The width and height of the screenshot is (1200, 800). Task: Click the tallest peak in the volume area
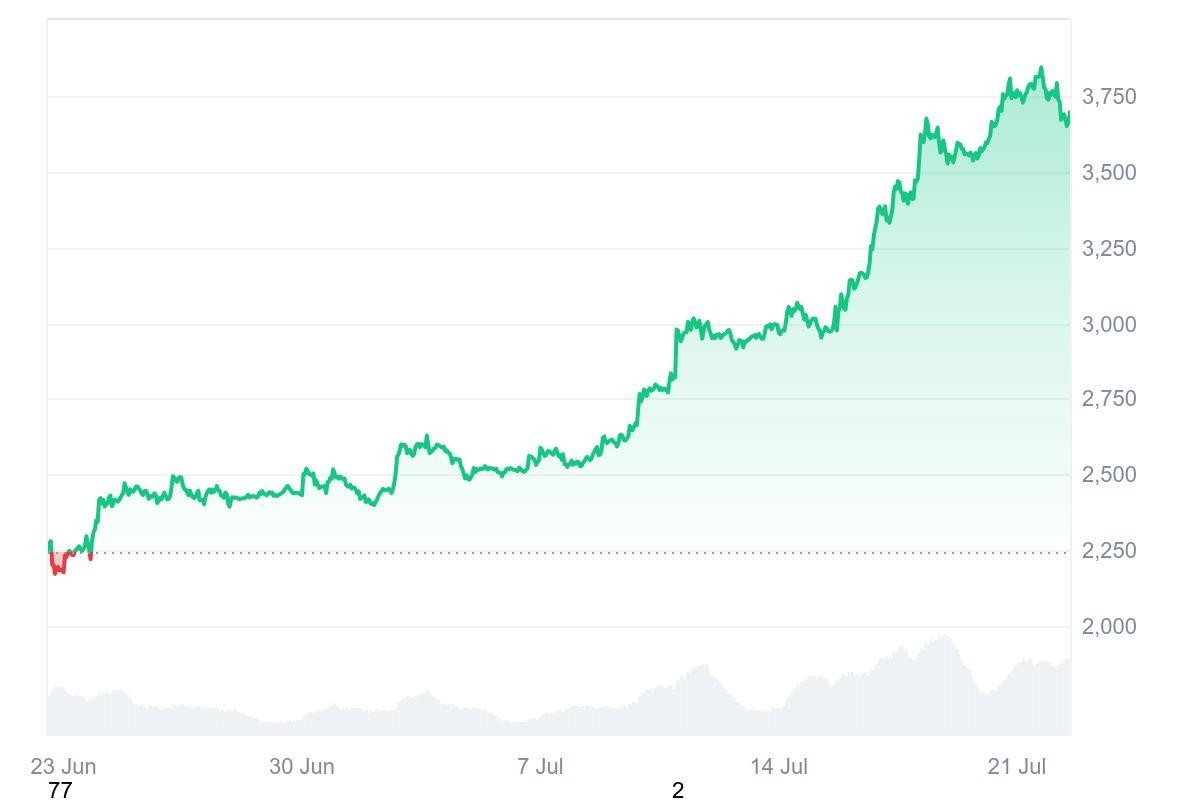pos(944,638)
